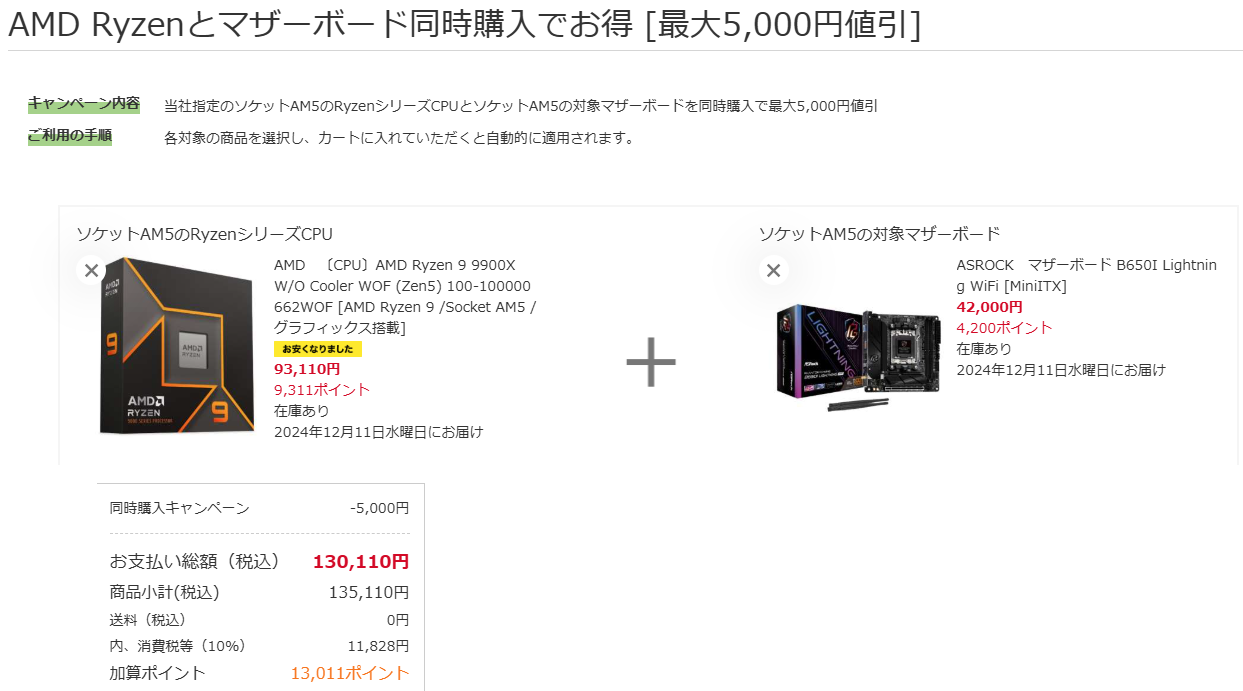Open the AMD Ryzen 9 box image
Screen dimensions: 1243x691
pos(175,346)
